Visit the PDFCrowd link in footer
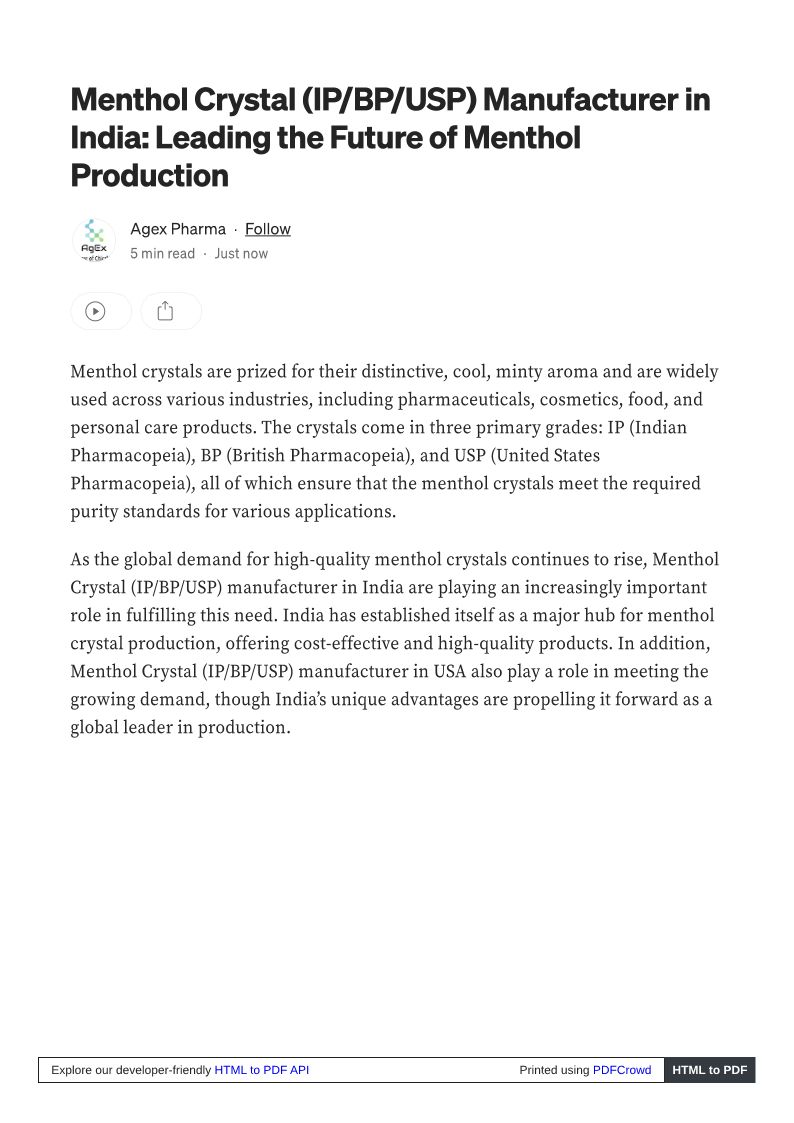Screen dimensions: 794x1123 (x=622, y=1070)
